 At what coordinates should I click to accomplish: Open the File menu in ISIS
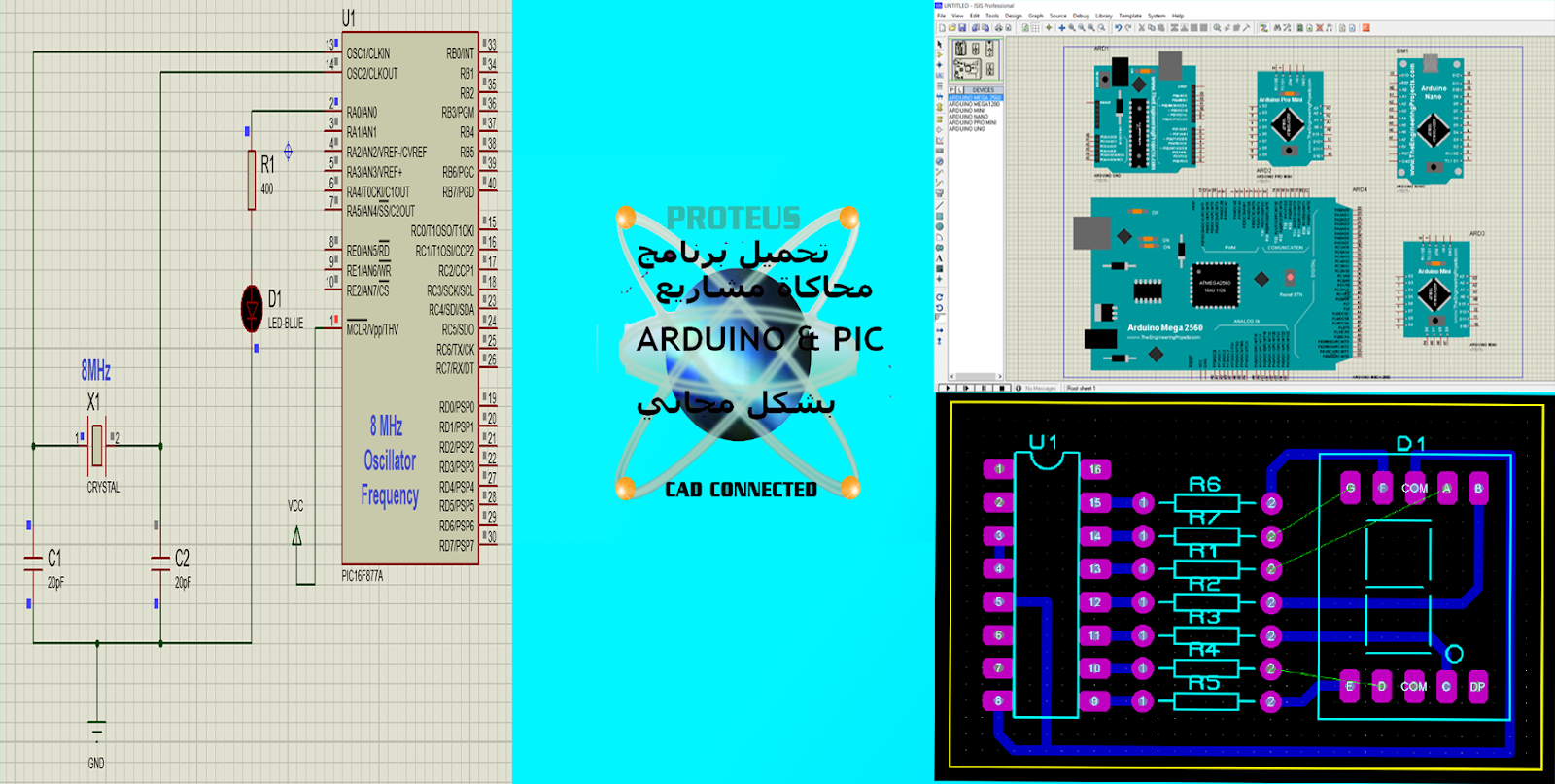[941, 16]
